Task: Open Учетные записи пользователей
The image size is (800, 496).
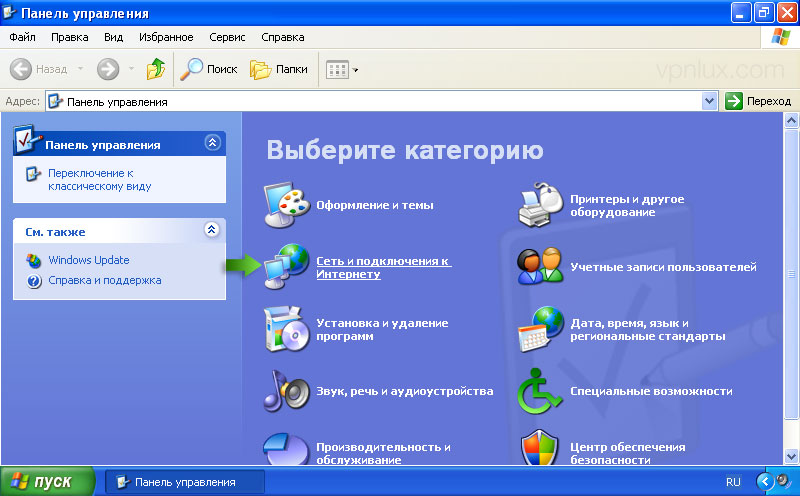Action: tap(663, 267)
